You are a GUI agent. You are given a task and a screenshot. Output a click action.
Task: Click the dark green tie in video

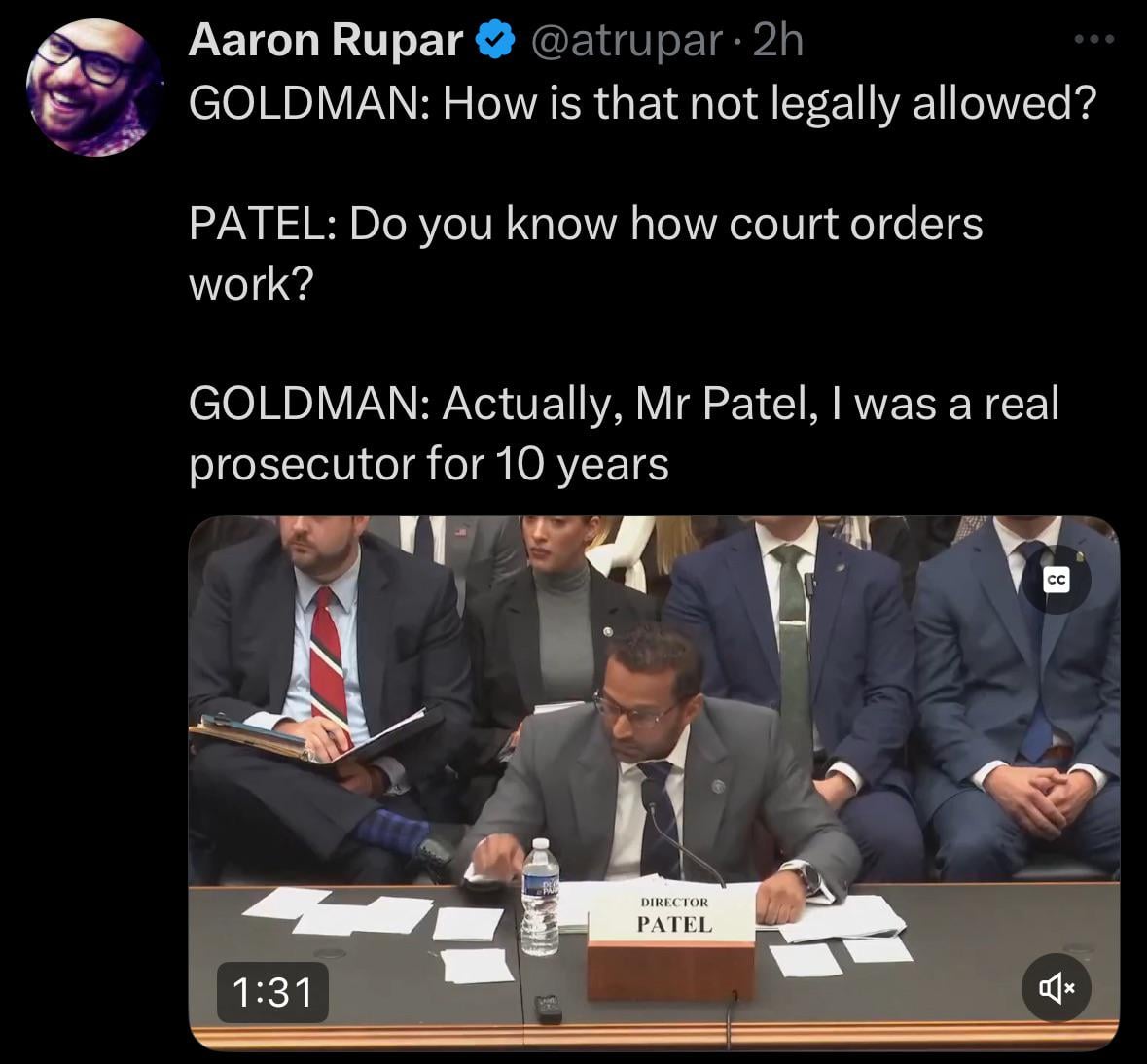tap(794, 651)
